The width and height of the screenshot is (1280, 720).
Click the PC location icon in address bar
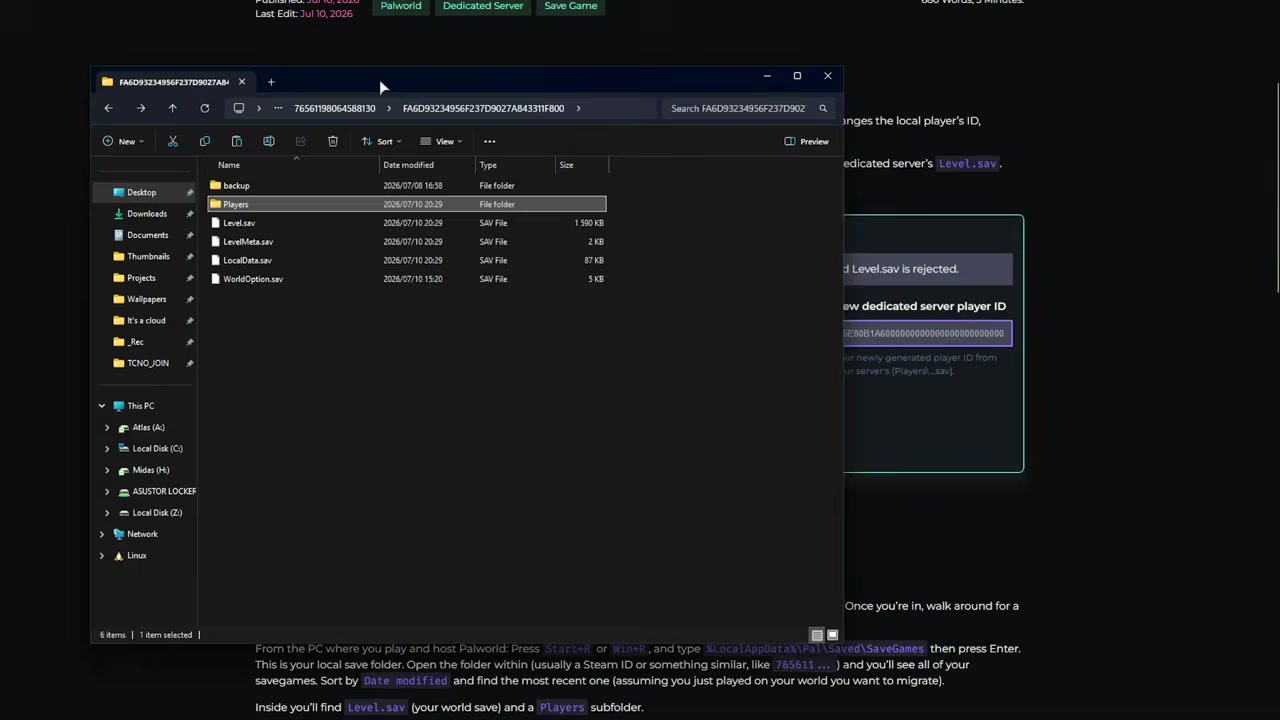coord(238,108)
